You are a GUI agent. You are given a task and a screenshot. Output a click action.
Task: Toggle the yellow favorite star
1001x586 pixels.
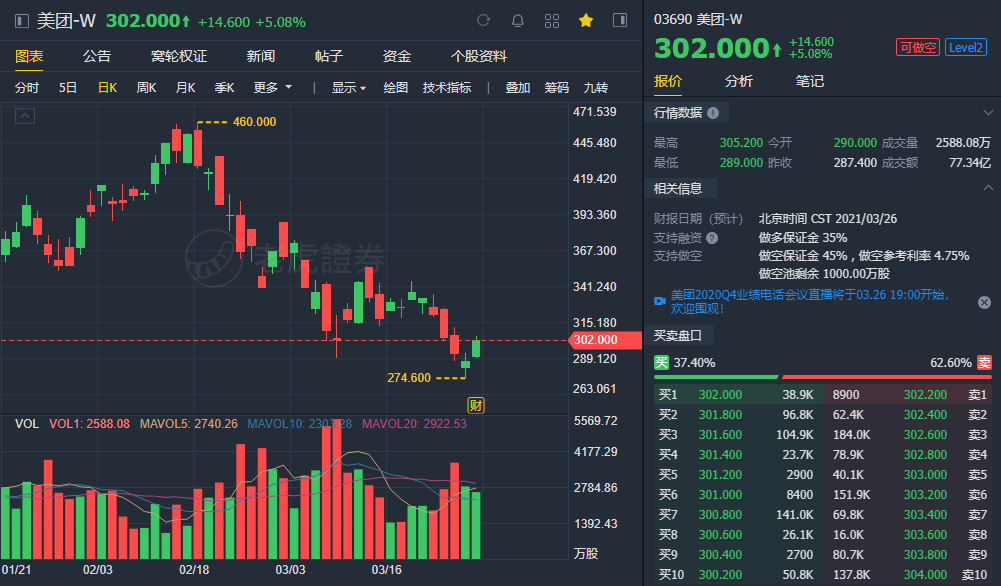click(x=585, y=20)
